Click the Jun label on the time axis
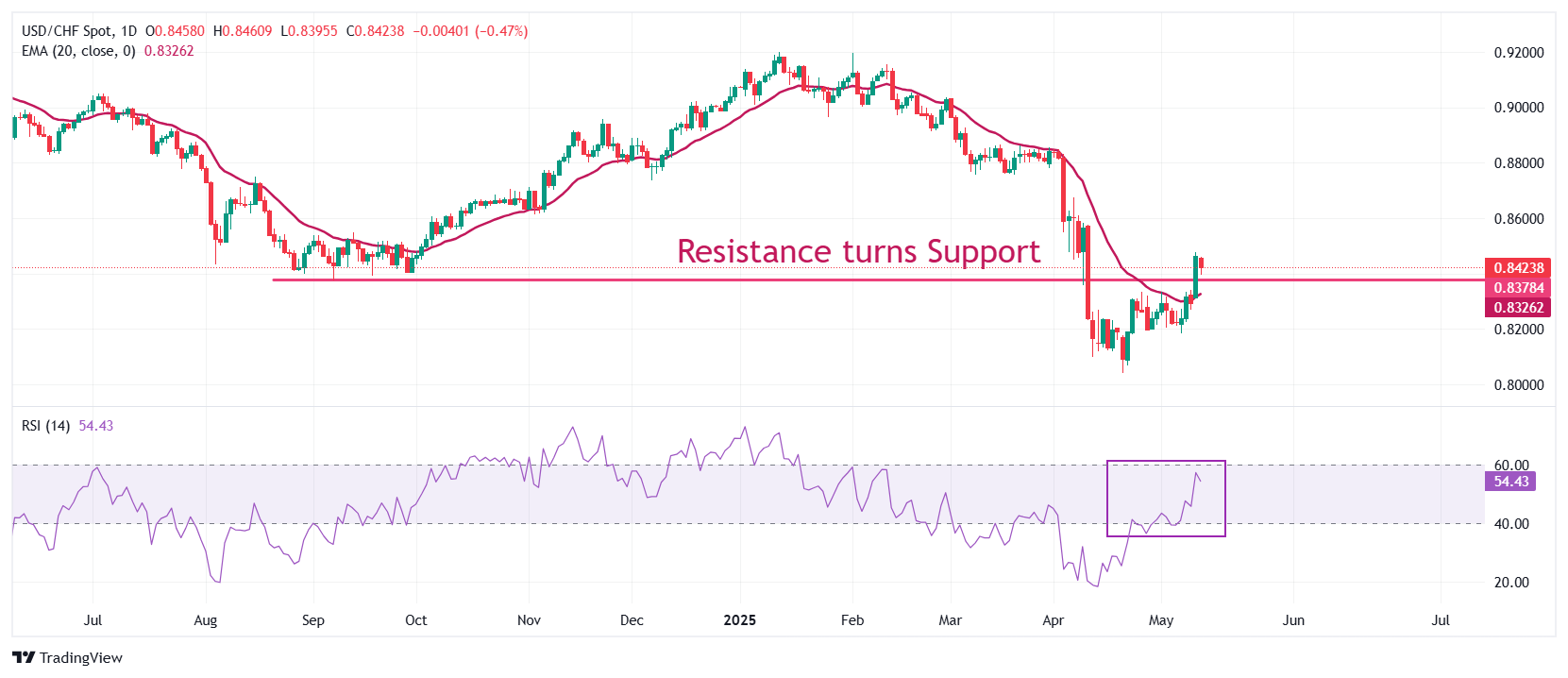The image size is (1568, 678). coord(1293,620)
